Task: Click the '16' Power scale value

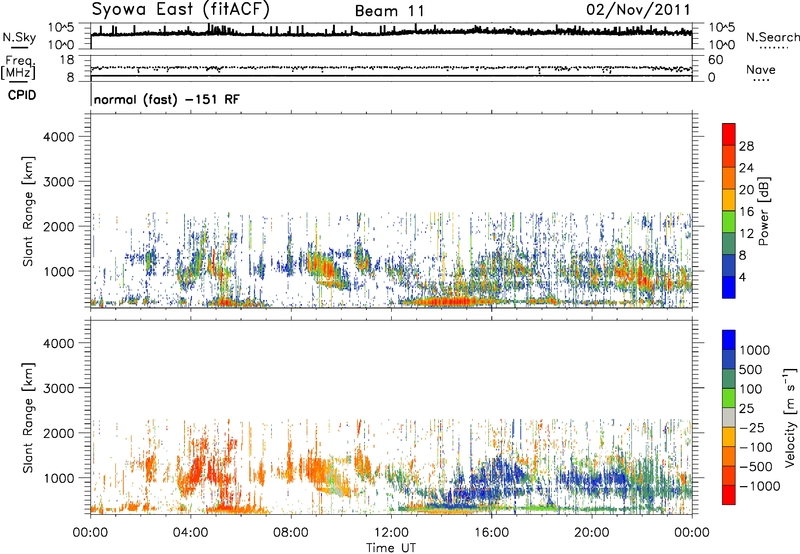Action: 746,212
